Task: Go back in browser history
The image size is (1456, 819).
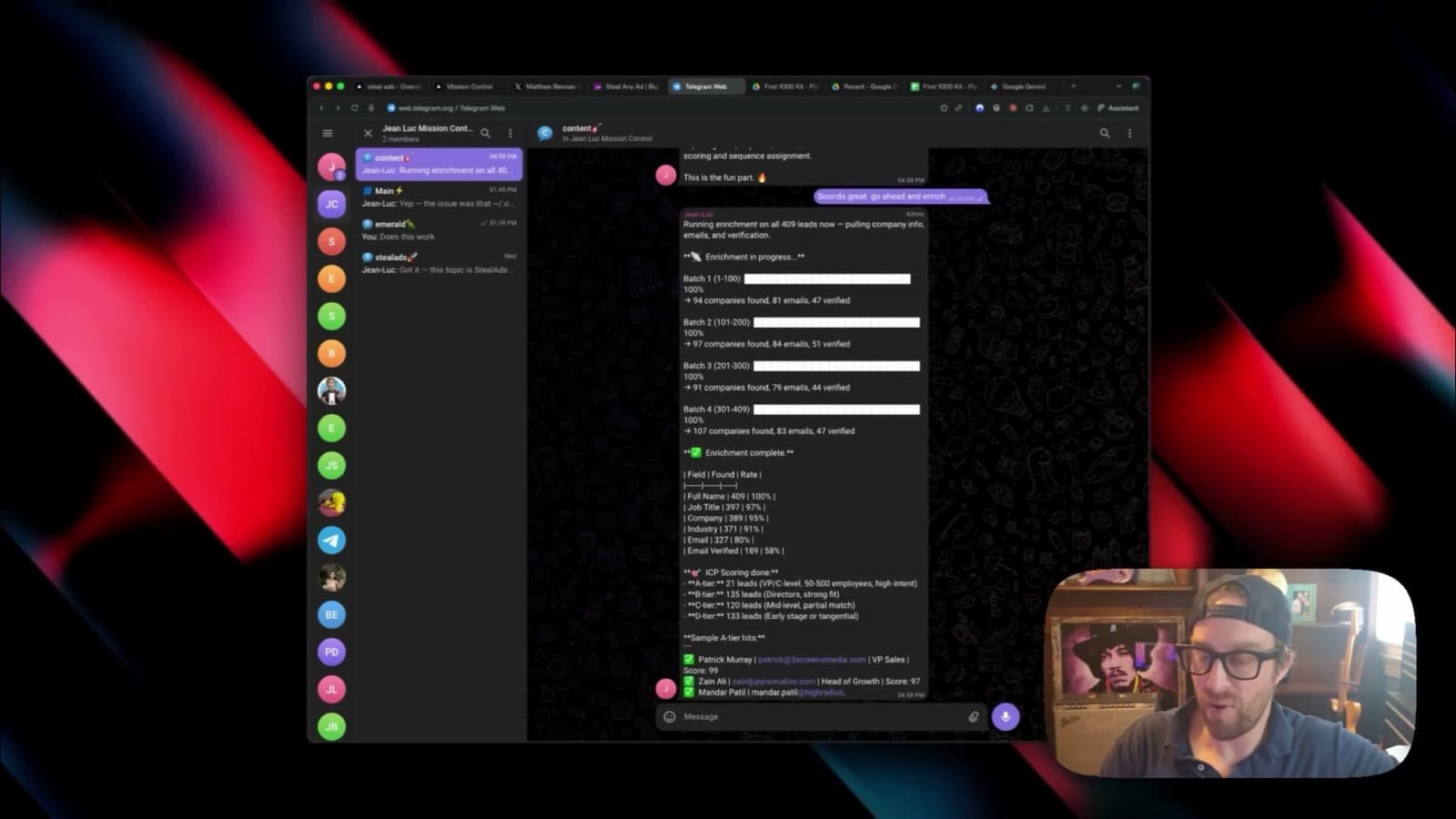Action: coord(321,107)
